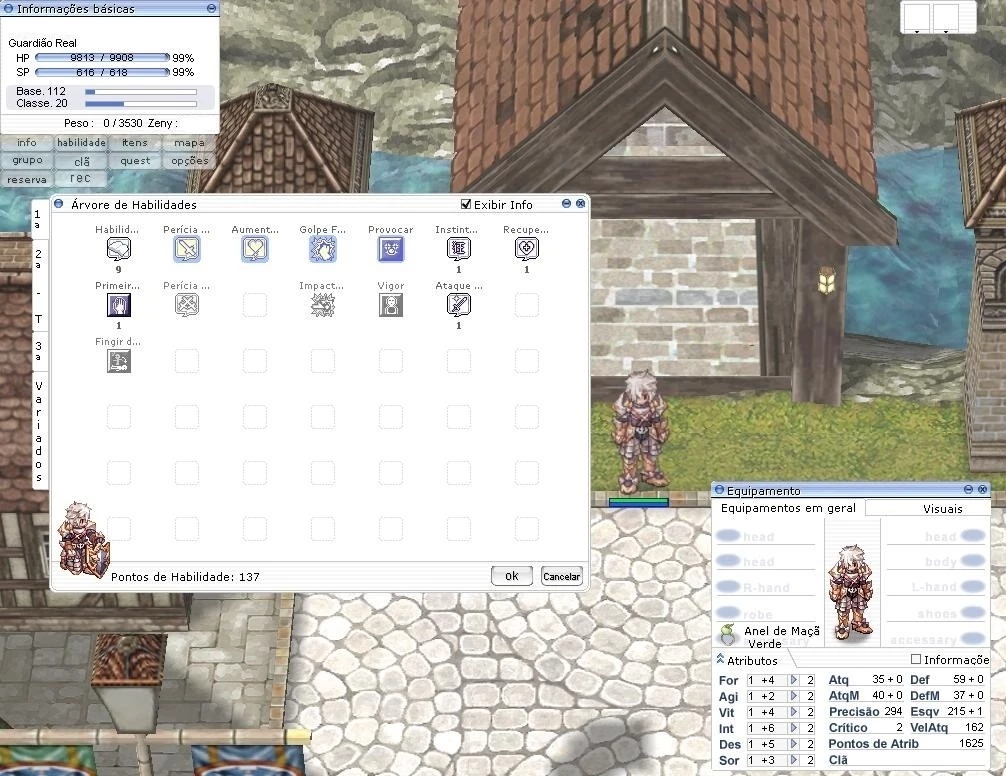
Task: Increase the Agi attribute with its arrow
Action: (794, 696)
